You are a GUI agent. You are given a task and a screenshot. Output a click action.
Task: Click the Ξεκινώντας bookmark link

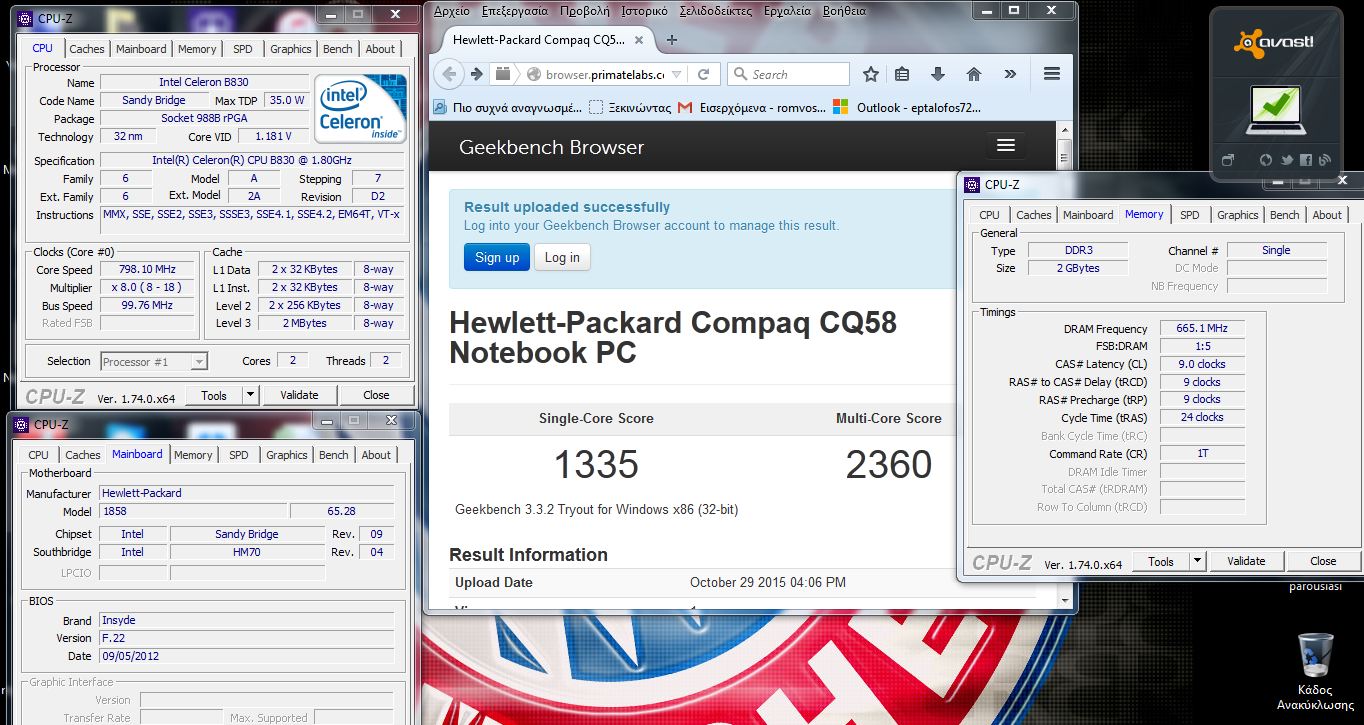pos(628,107)
